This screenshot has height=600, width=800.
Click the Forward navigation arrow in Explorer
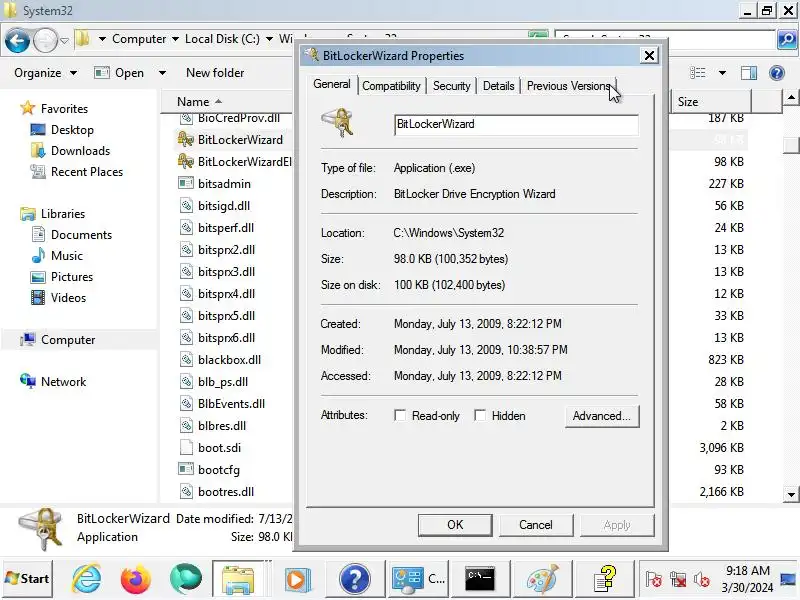point(45,40)
